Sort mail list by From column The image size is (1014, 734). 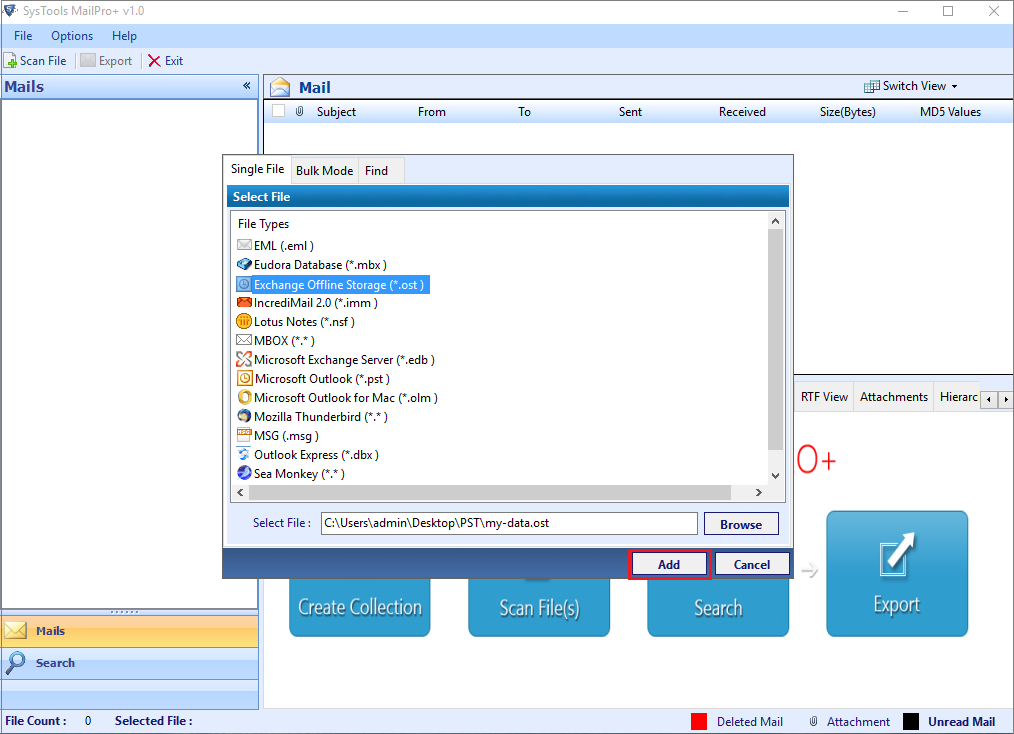431,112
